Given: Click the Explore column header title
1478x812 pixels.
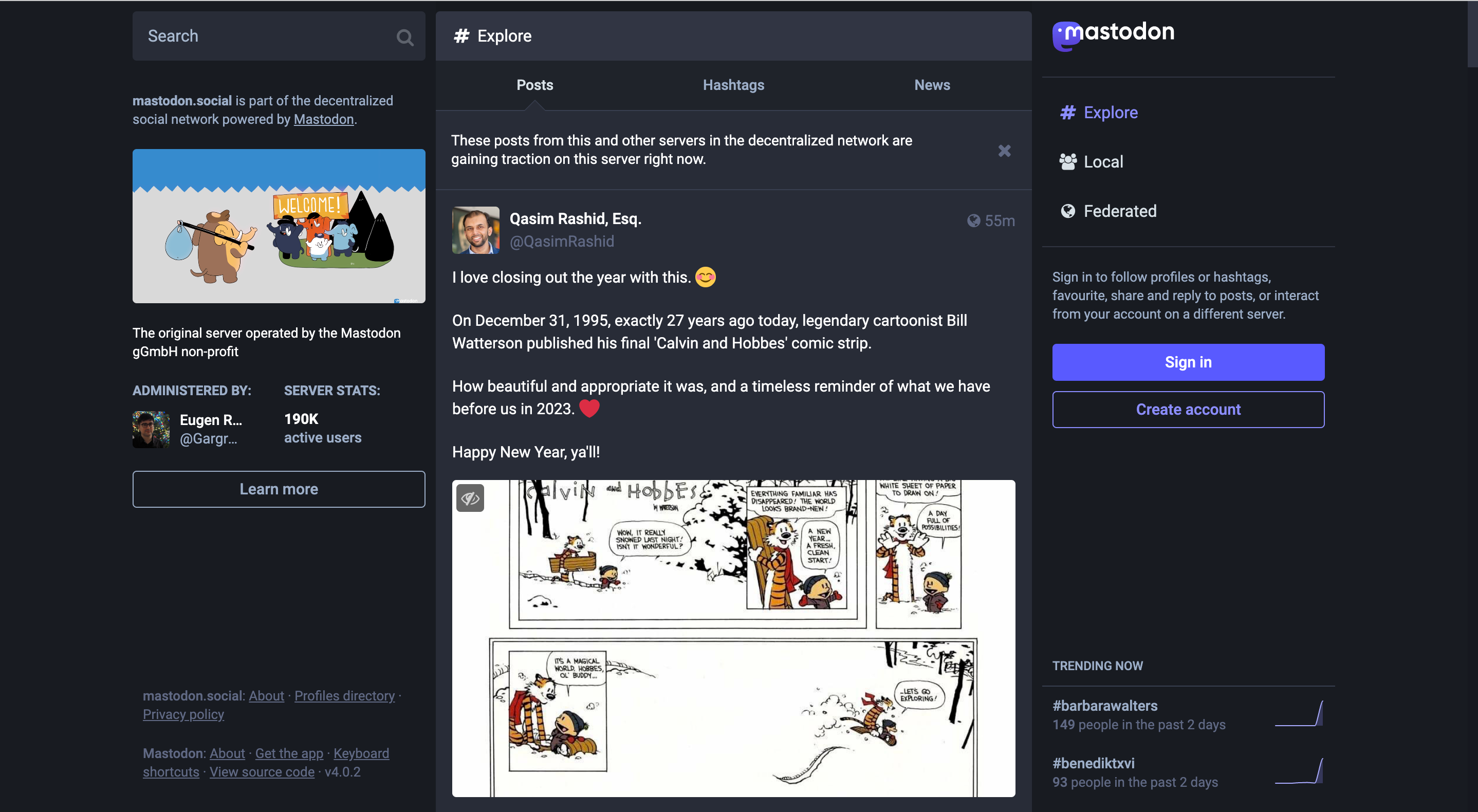Looking at the screenshot, I should tap(504, 36).
